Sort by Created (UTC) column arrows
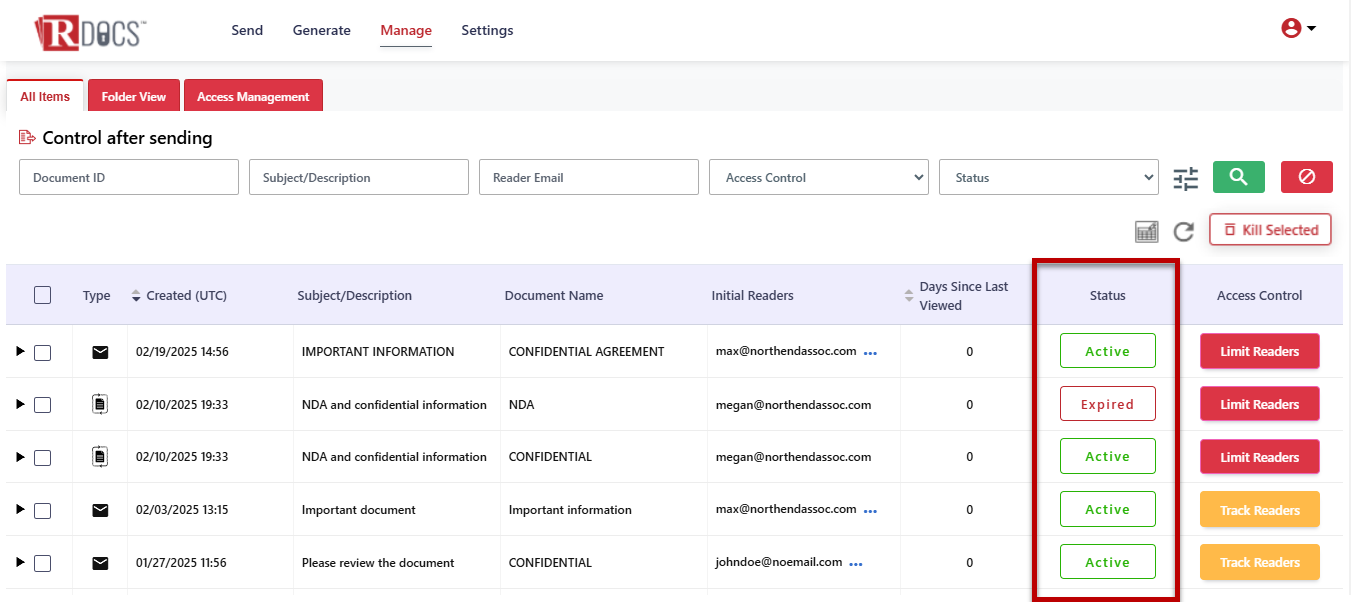 point(136,296)
